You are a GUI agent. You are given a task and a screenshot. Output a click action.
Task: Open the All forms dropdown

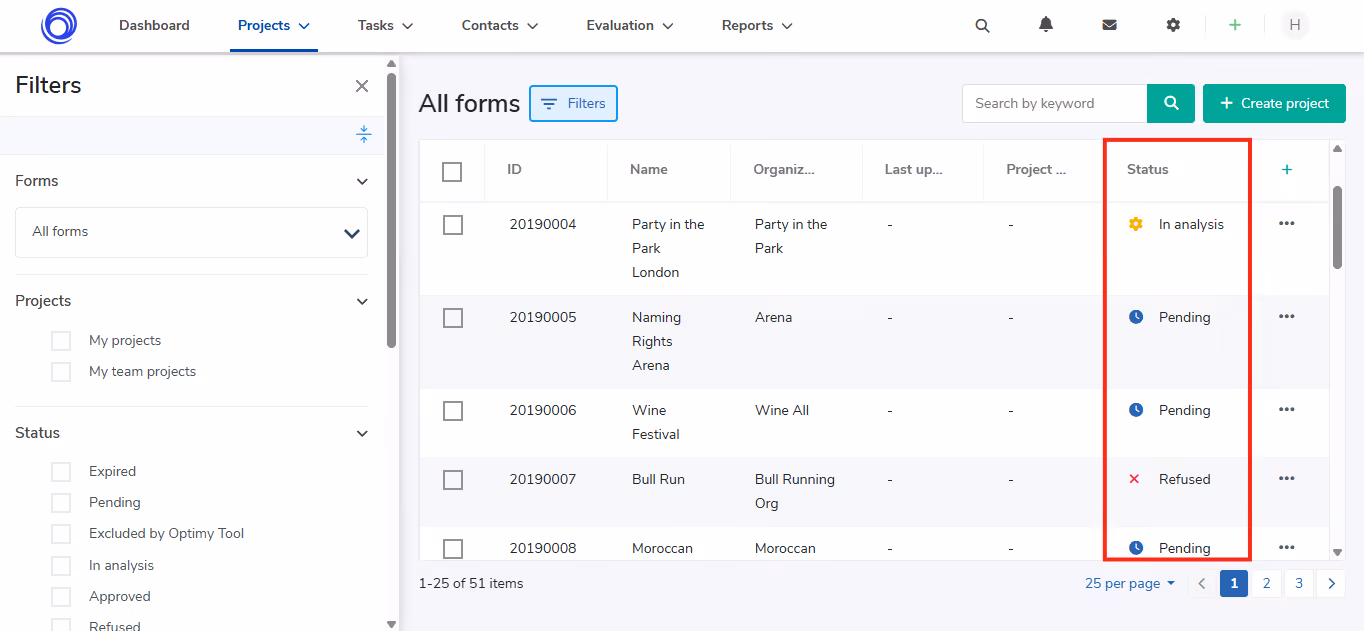(191, 232)
